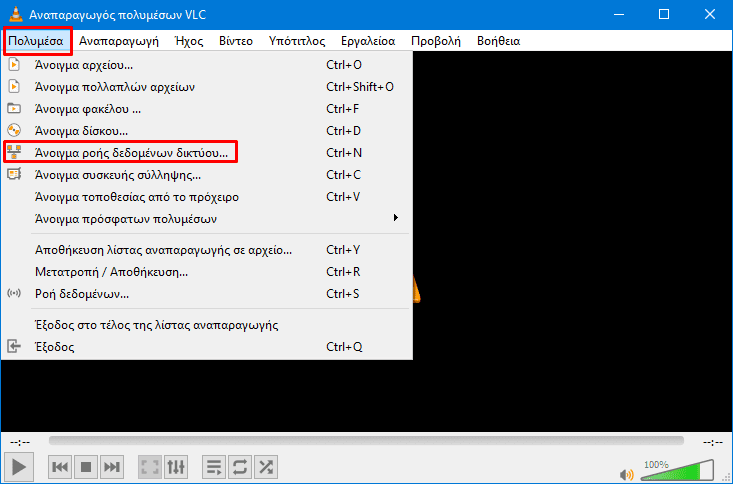Open the Πολυμέσα menu
The image size is (733, 484).
click(36, 41)
